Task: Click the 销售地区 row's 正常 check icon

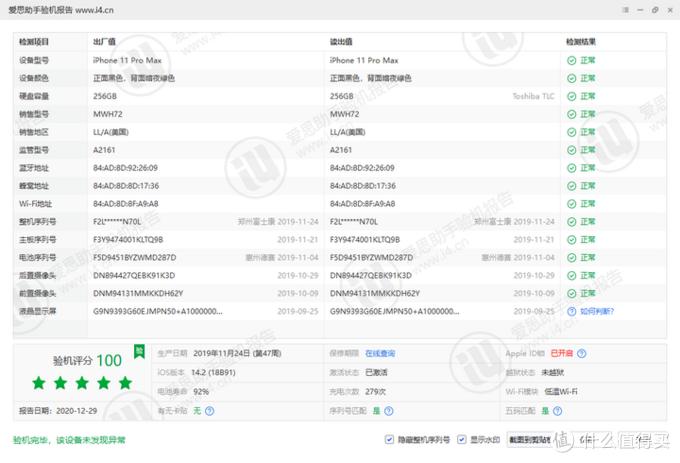Action: tap(572, 132)
